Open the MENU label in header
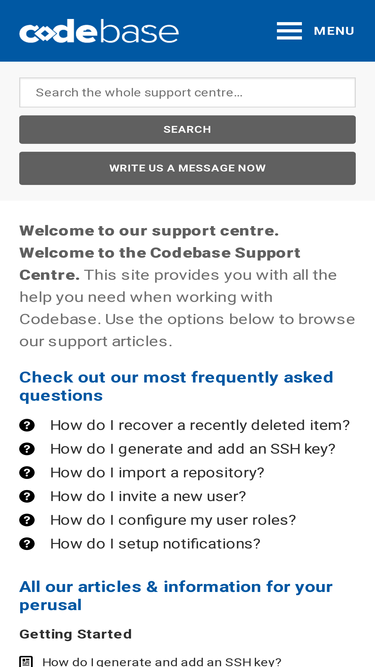This screenshot has width=375, height=667. pyautogui.click(x=334, y=31)
